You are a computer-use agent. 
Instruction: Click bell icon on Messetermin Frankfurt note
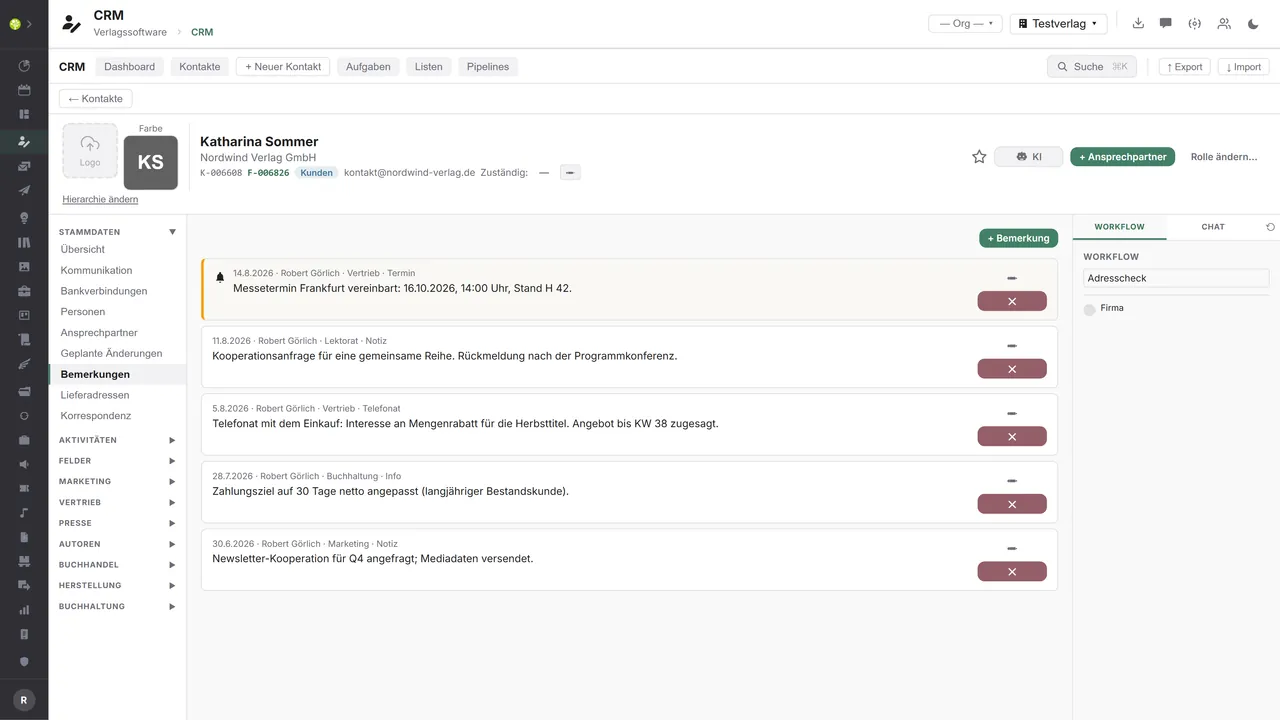point(220,277)
